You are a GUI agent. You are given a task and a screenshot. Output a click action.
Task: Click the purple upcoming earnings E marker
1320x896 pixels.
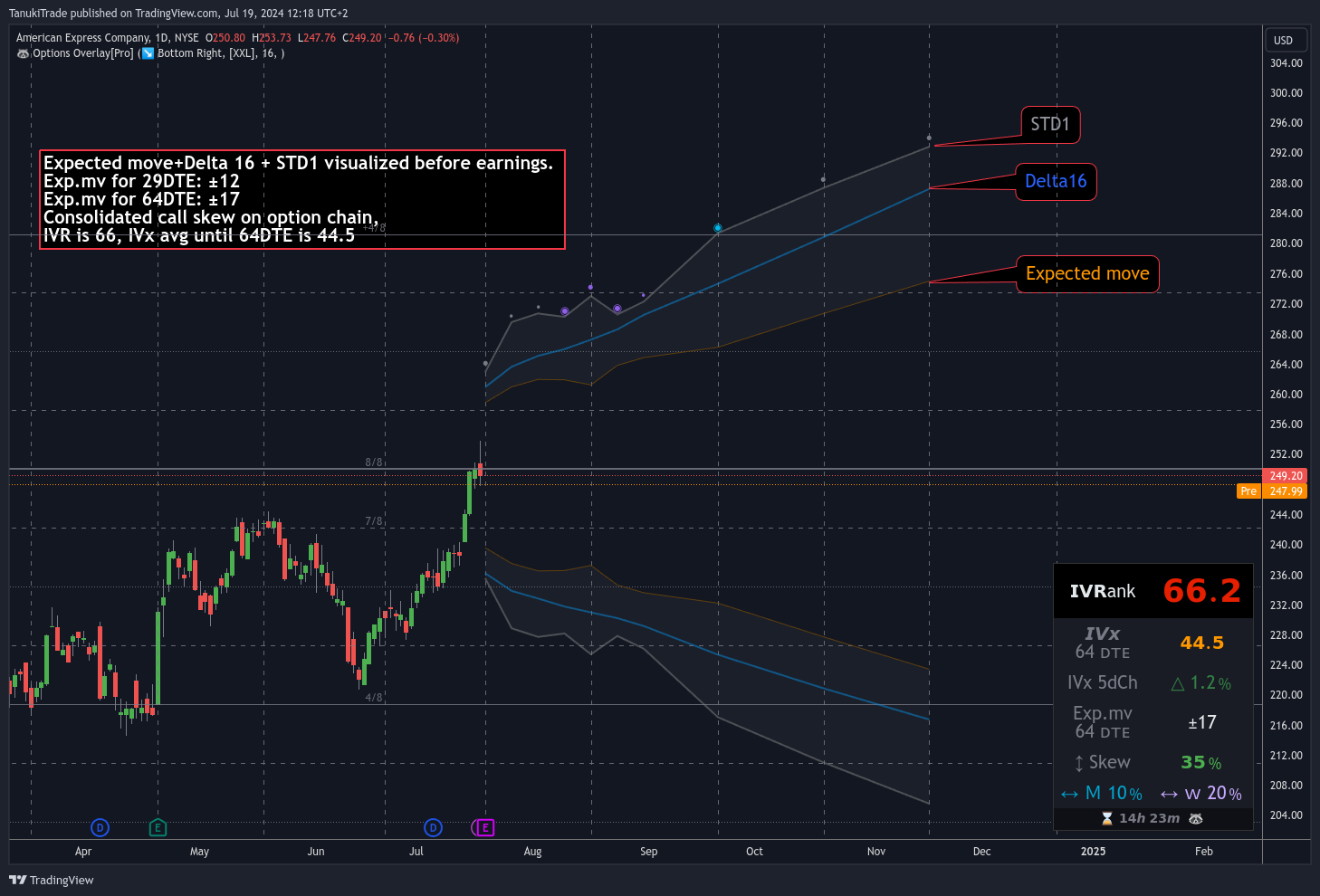[485, 827]
